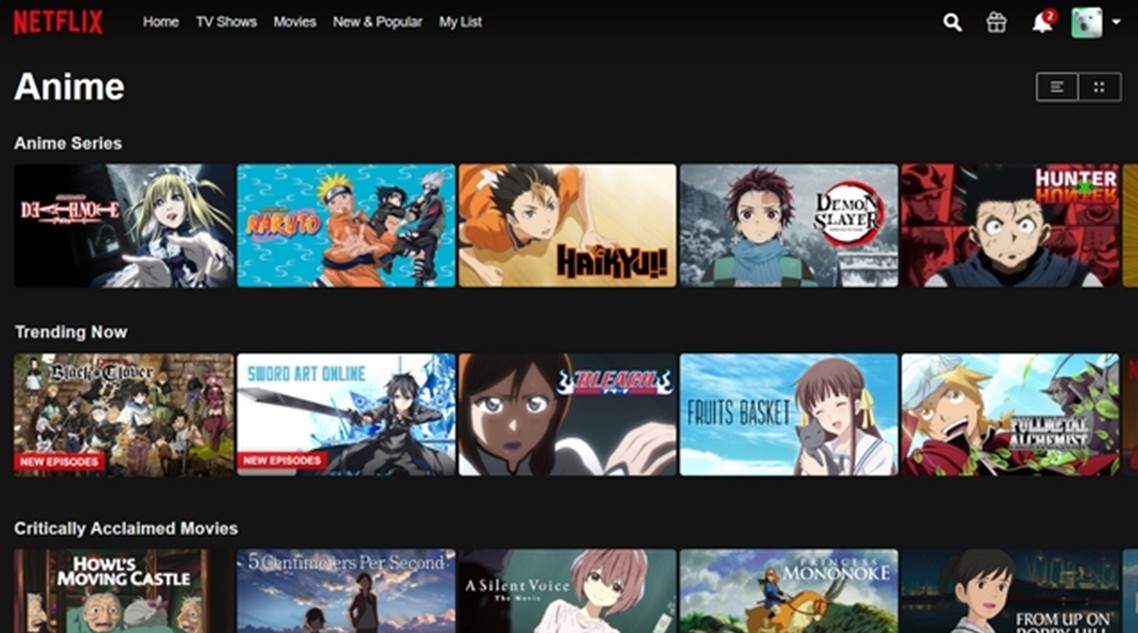Select the Princess Mononoke thumbnail
The image size is (1138, 633).
click(x=789, y=591)
